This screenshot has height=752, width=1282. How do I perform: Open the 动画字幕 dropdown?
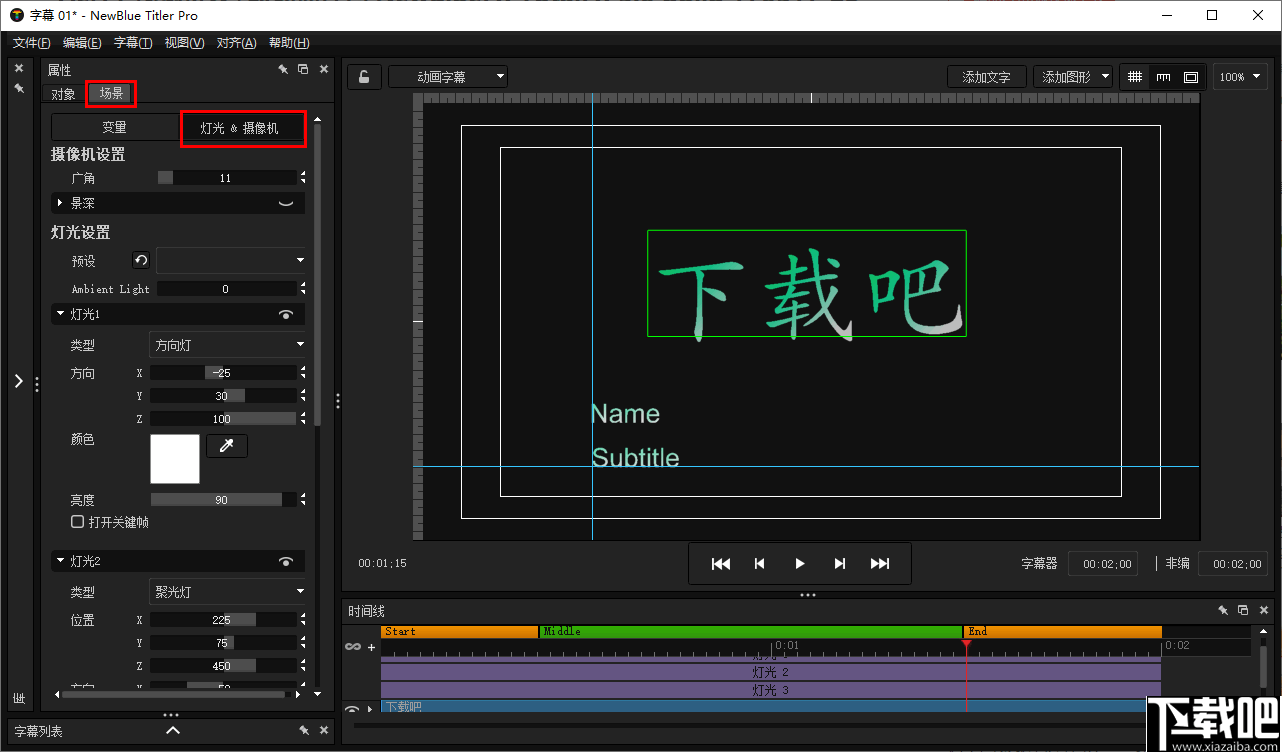[x=447, y=76]
